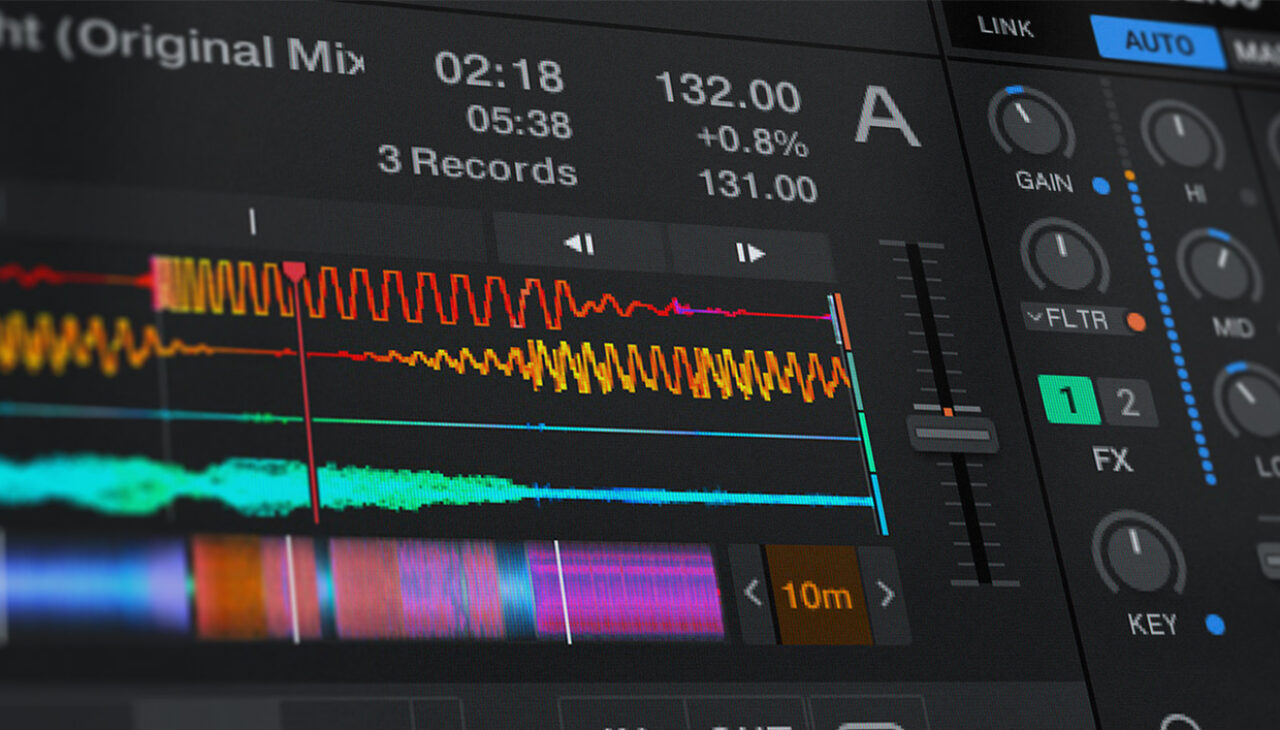
Task: Toggle the blue keylock dot beside KEY
Action: coord(1214,624)
